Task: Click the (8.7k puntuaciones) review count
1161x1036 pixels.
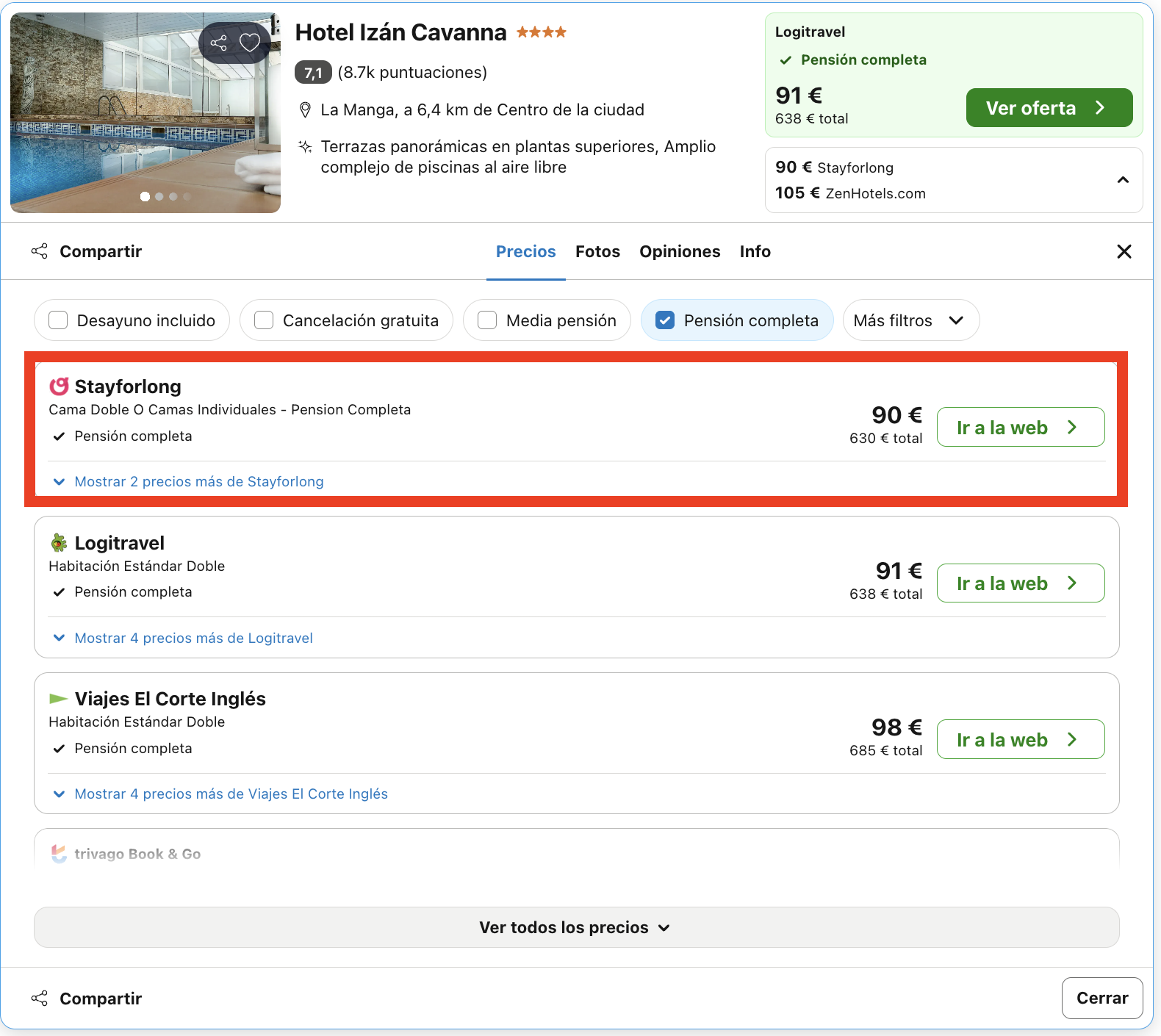Action: click(x=412, y=72)
